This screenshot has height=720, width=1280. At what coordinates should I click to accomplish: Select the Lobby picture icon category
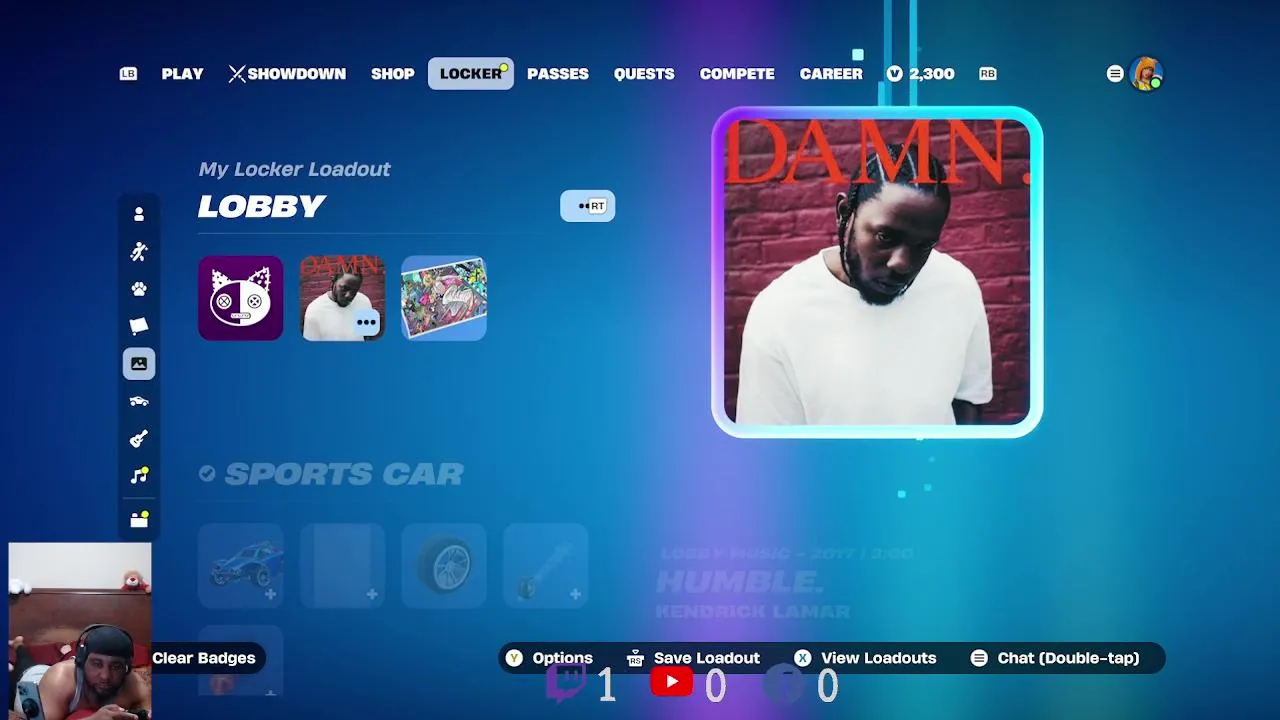coord(139,364)
